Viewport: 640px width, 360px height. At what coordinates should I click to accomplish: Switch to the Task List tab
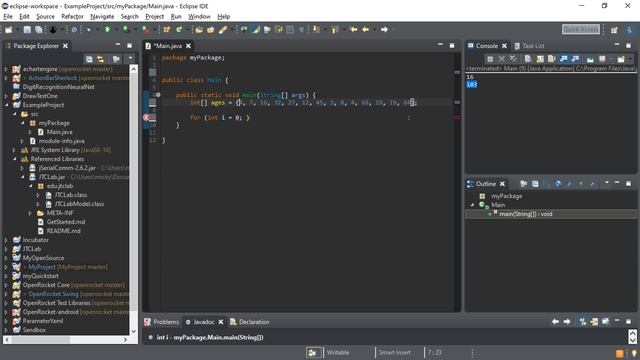[x=529, y=46]
